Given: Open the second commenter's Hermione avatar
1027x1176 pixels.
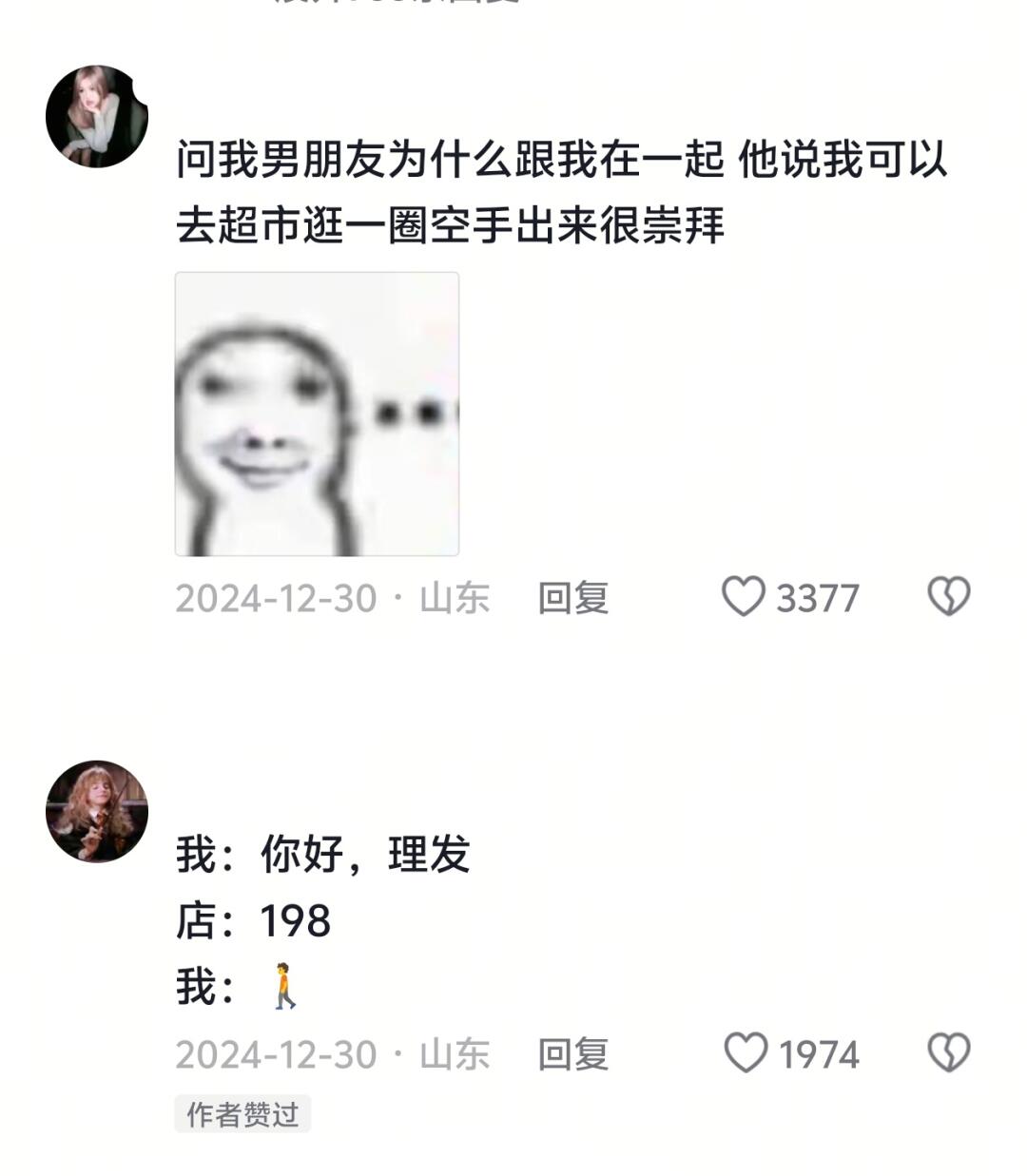Looking at the screenshot, I should point(97,811).
